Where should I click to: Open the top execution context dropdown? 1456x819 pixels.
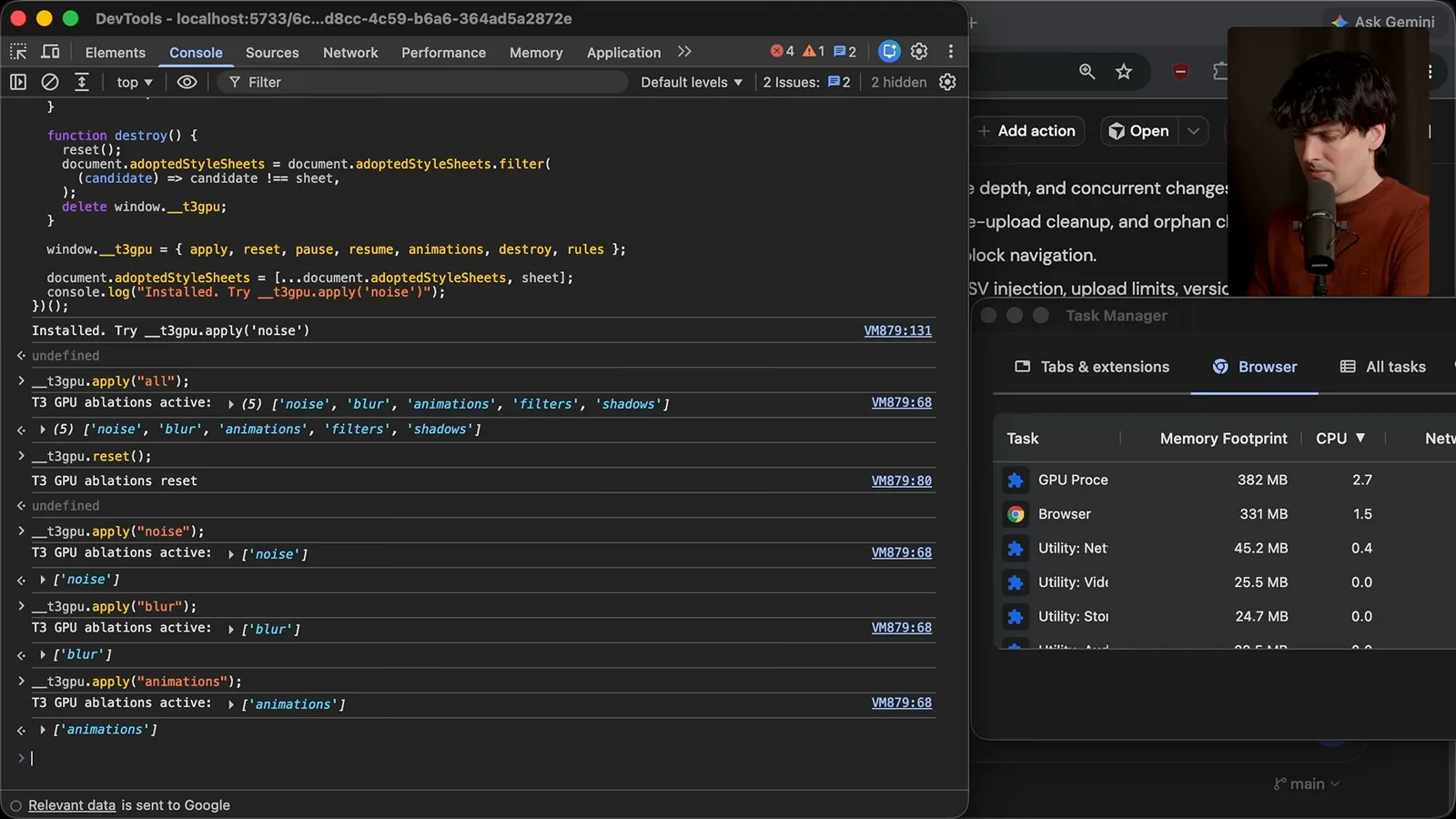[135, 82]
